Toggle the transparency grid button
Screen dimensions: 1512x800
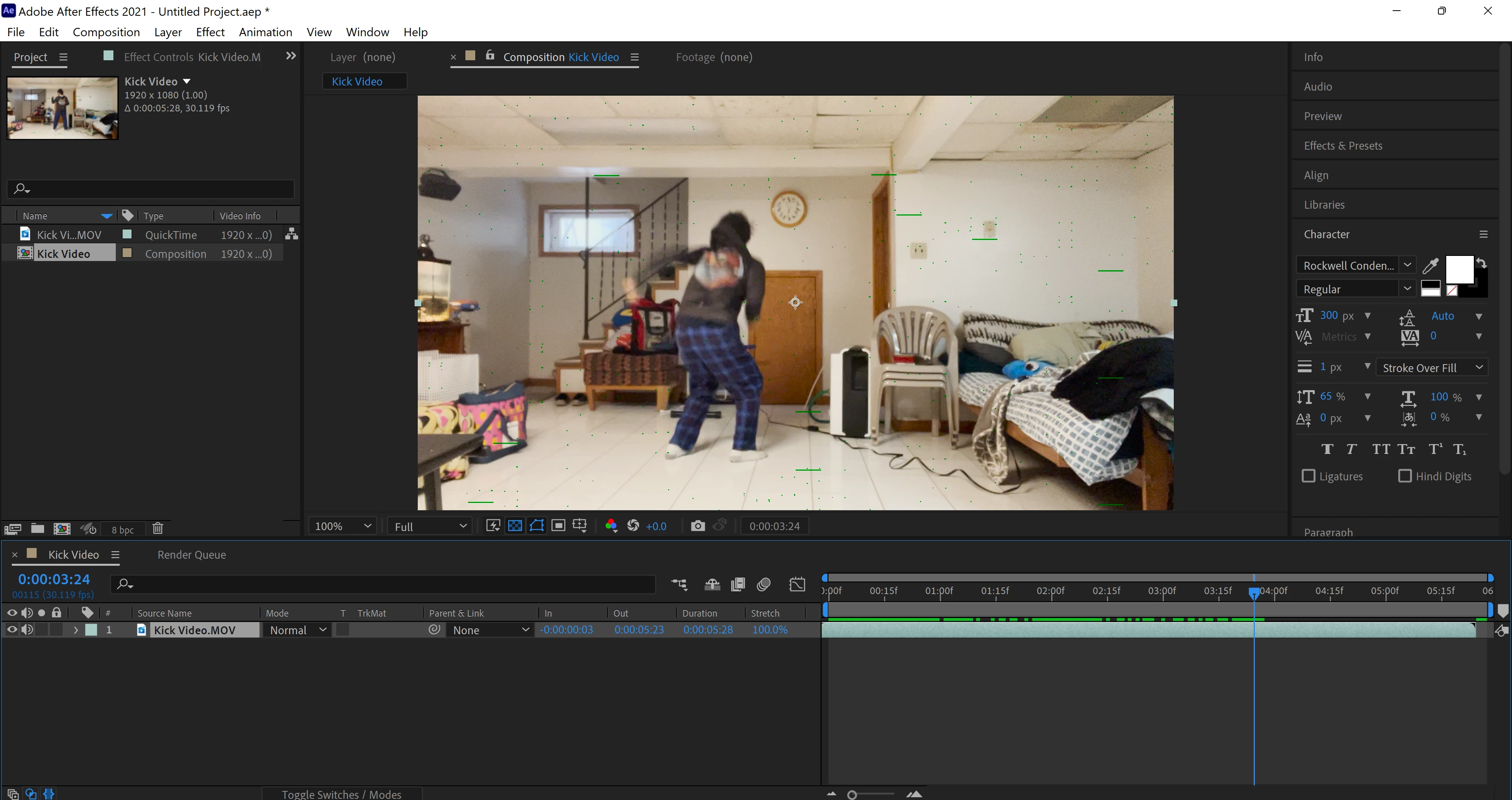tap(515, 526)
